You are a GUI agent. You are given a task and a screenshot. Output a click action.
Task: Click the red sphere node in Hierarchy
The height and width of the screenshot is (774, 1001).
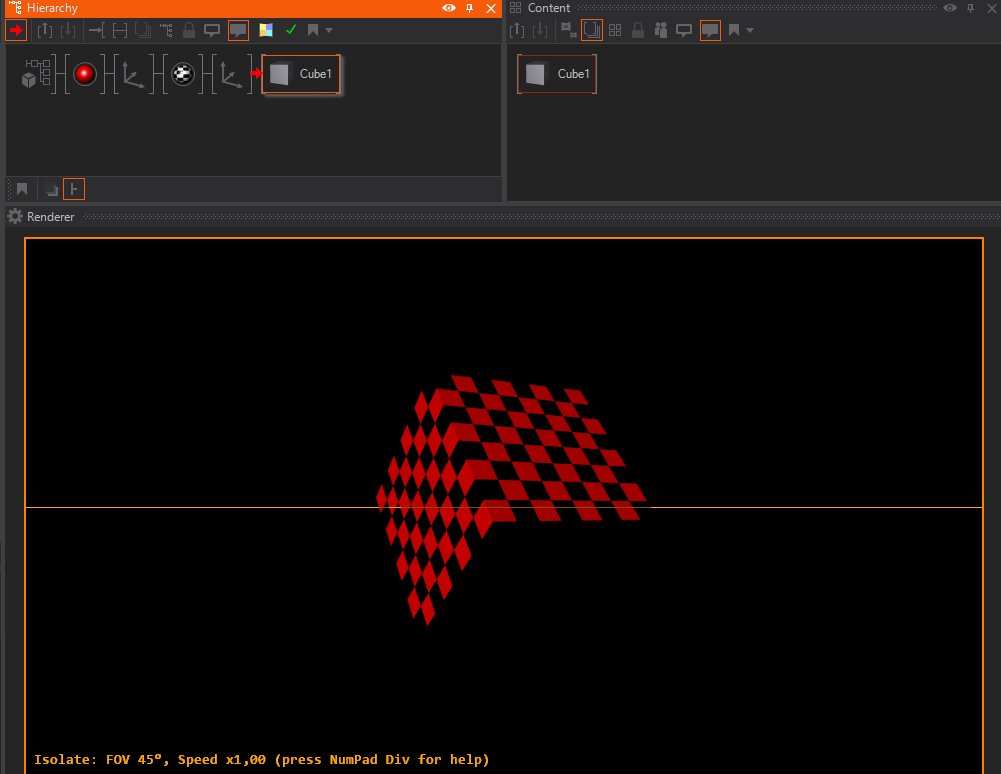(x=85, y=74)
